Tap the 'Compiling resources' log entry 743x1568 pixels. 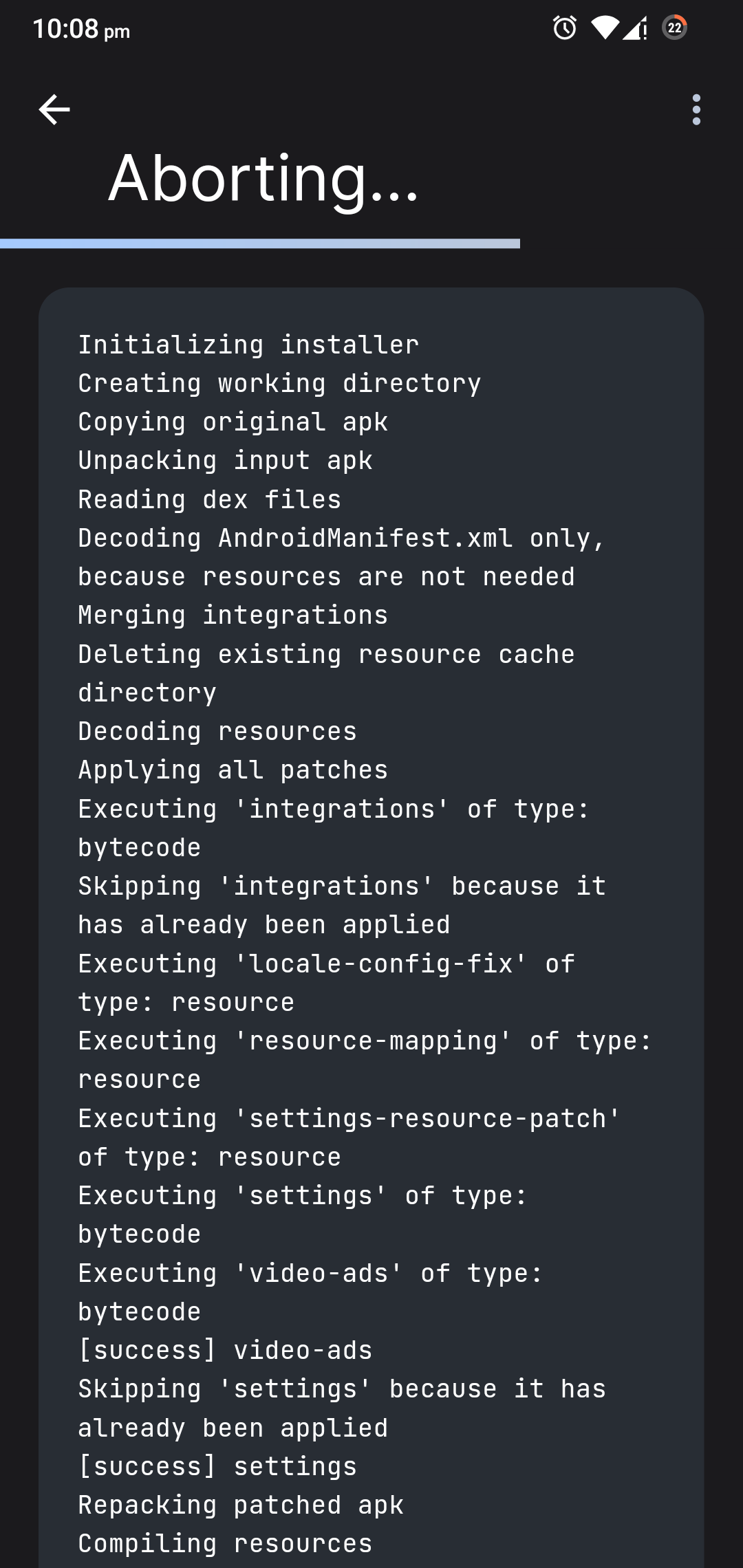click(x=225, y=1542)
